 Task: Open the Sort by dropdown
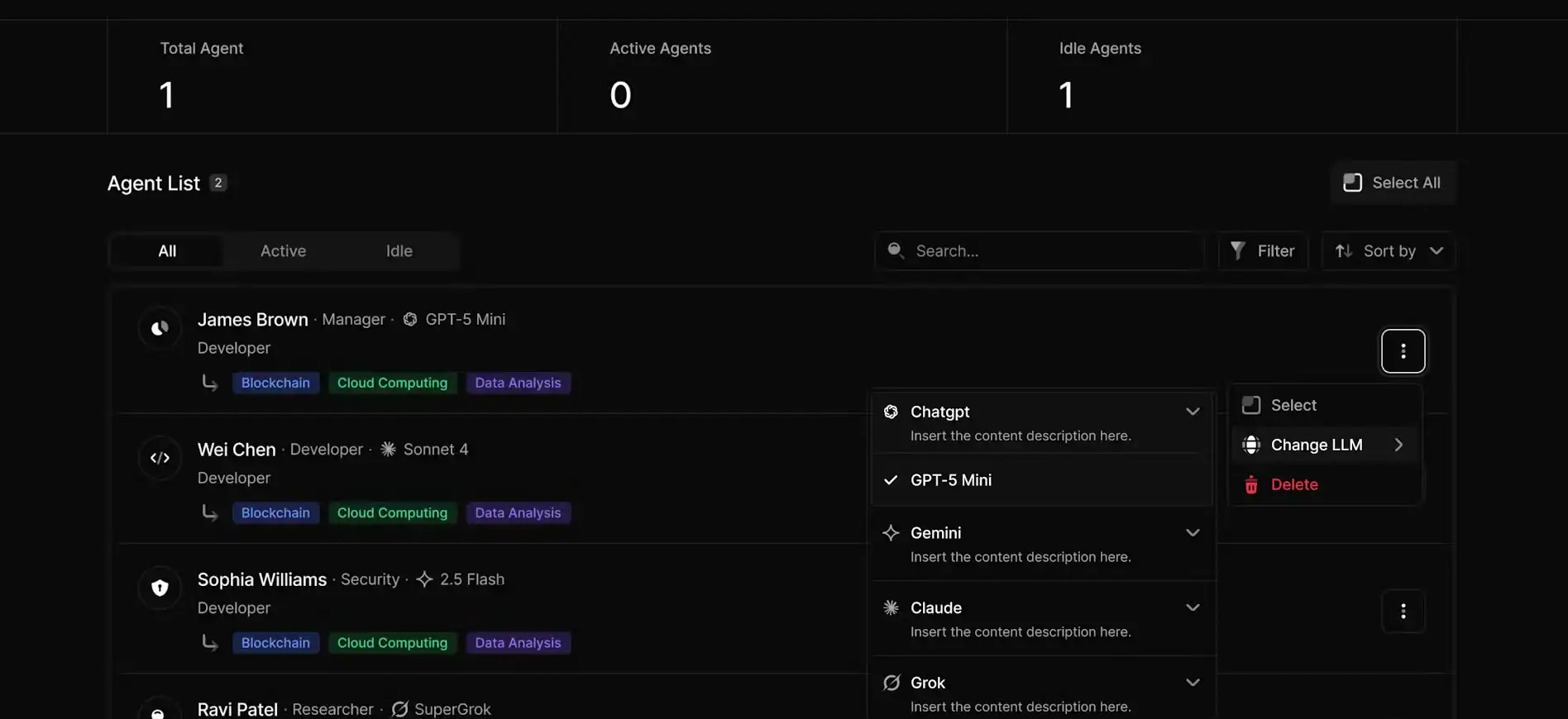(x=1389, y=251)
